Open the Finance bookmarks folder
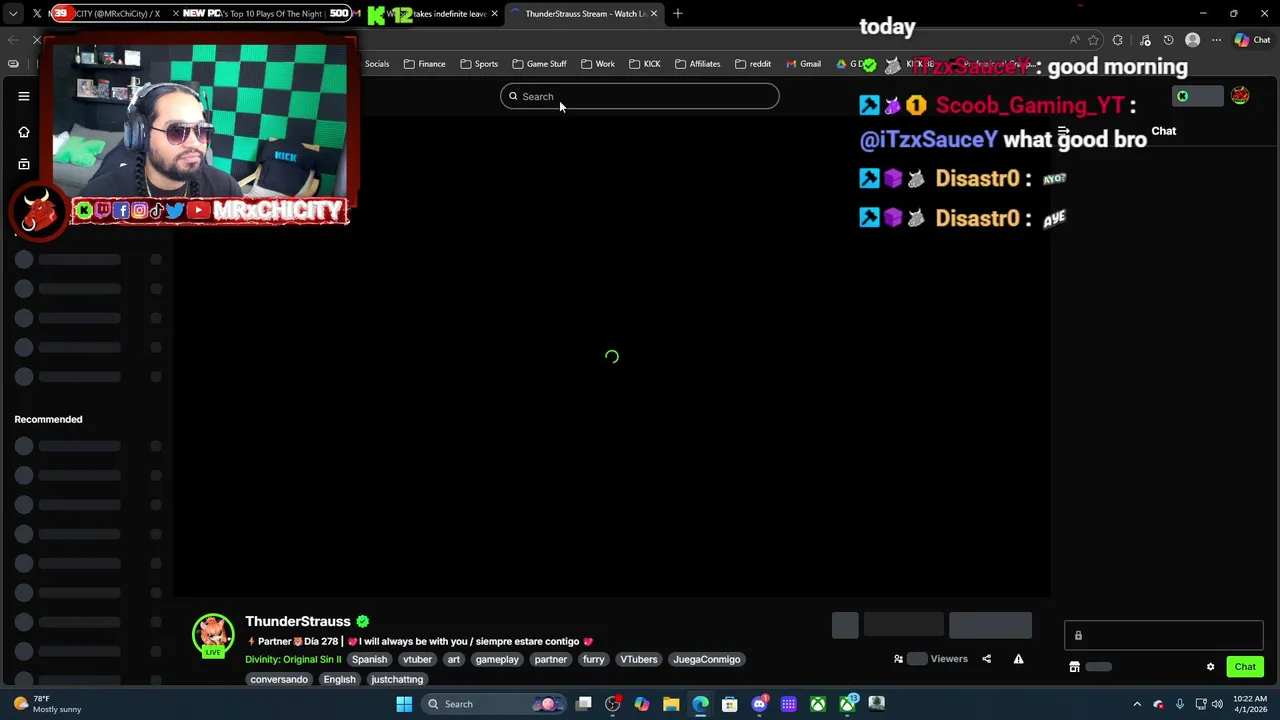 point(425,64)
